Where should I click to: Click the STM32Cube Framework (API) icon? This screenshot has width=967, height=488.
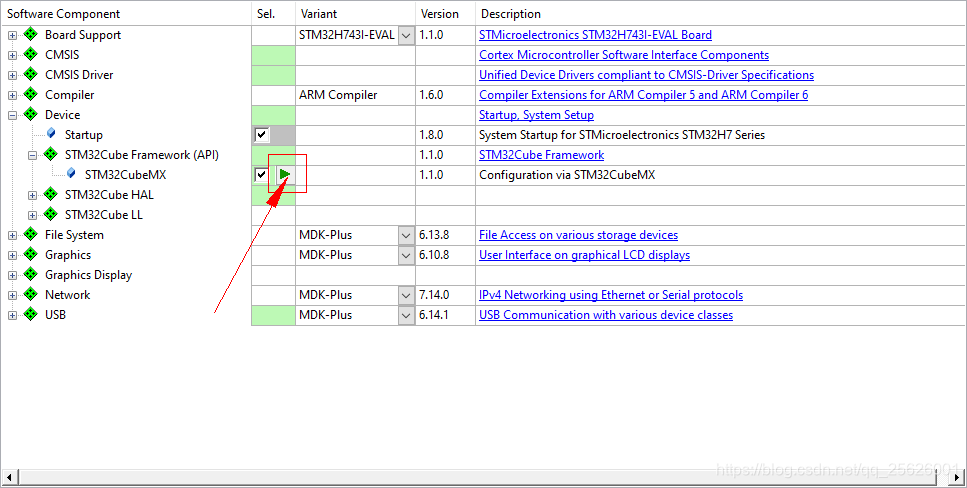pos(51,154)
